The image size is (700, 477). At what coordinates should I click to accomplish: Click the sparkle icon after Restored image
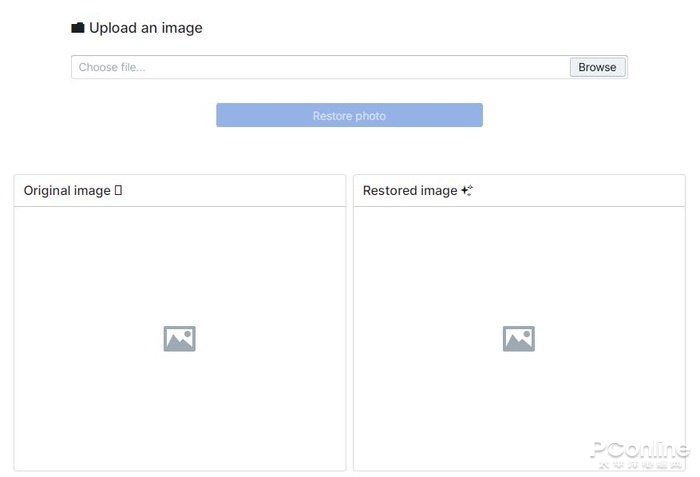click(467, 190)
